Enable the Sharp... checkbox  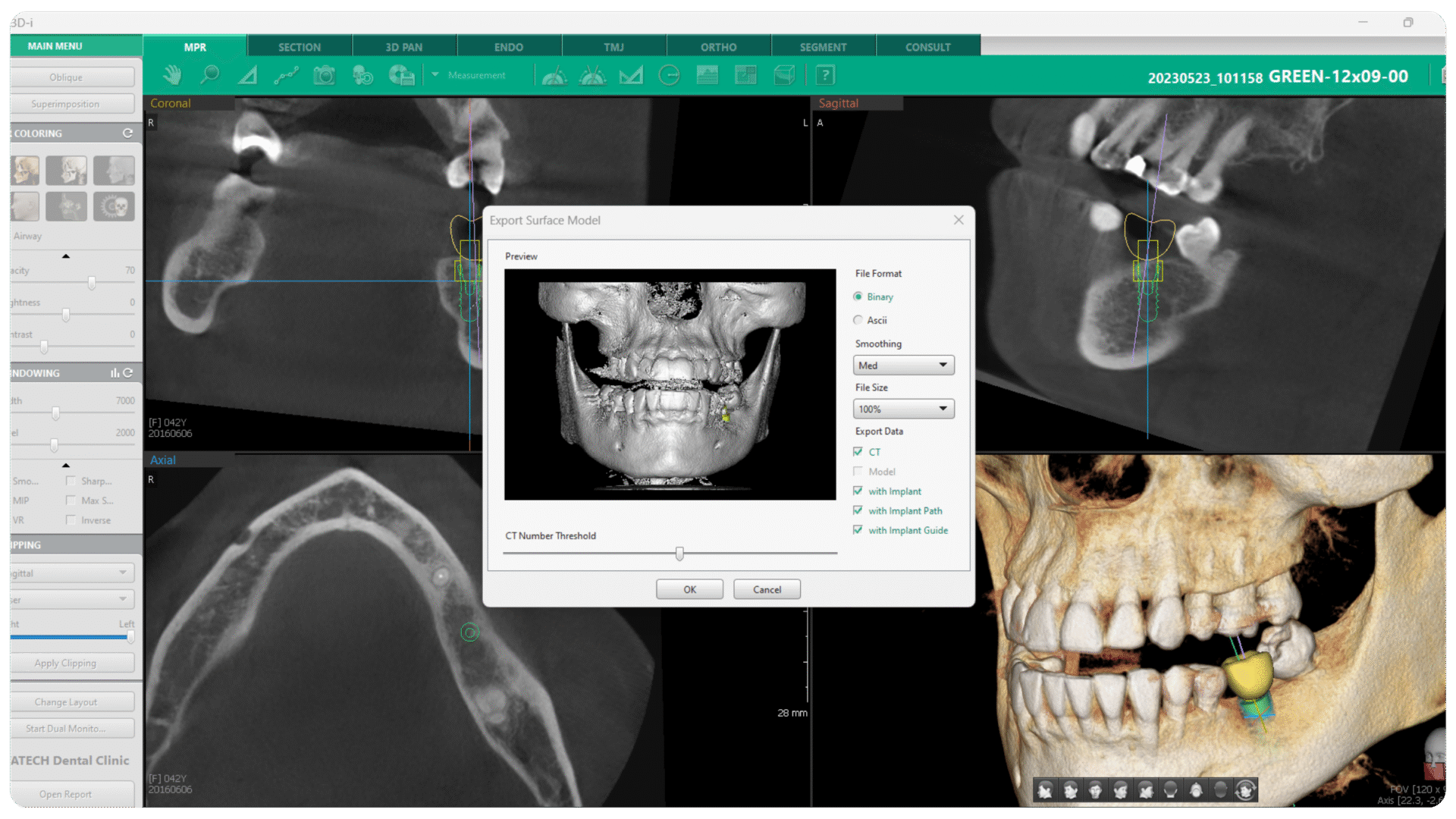71,481
